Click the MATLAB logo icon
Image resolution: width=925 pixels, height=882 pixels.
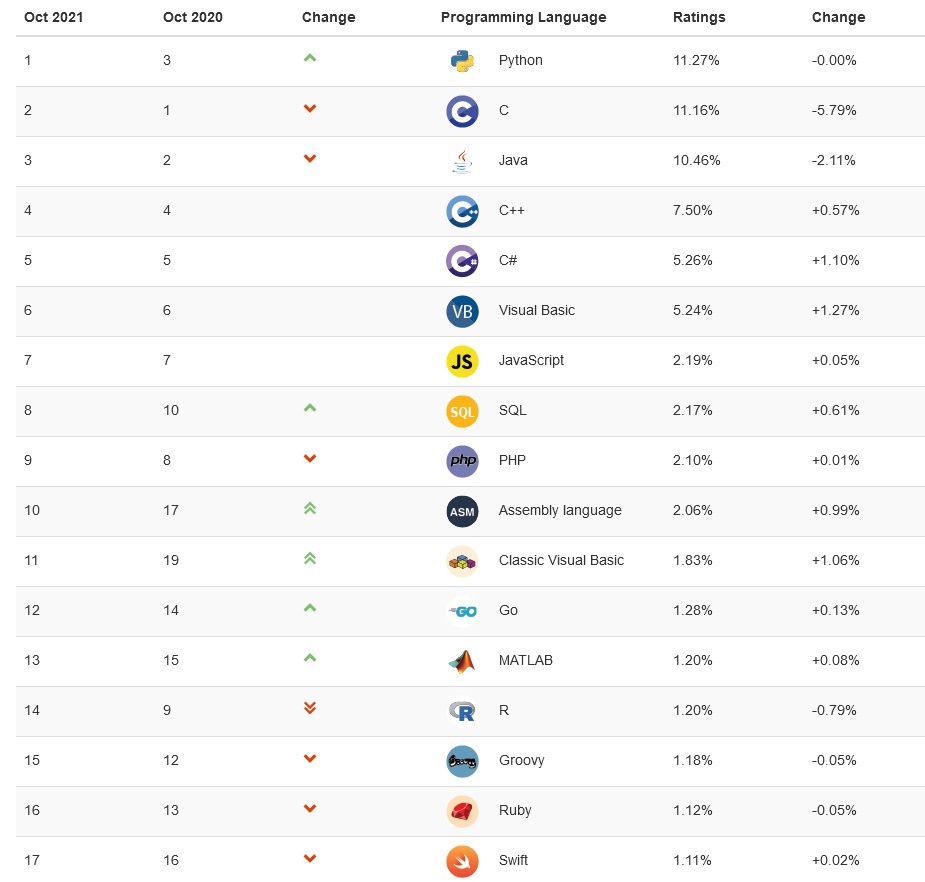coord(462,661)
